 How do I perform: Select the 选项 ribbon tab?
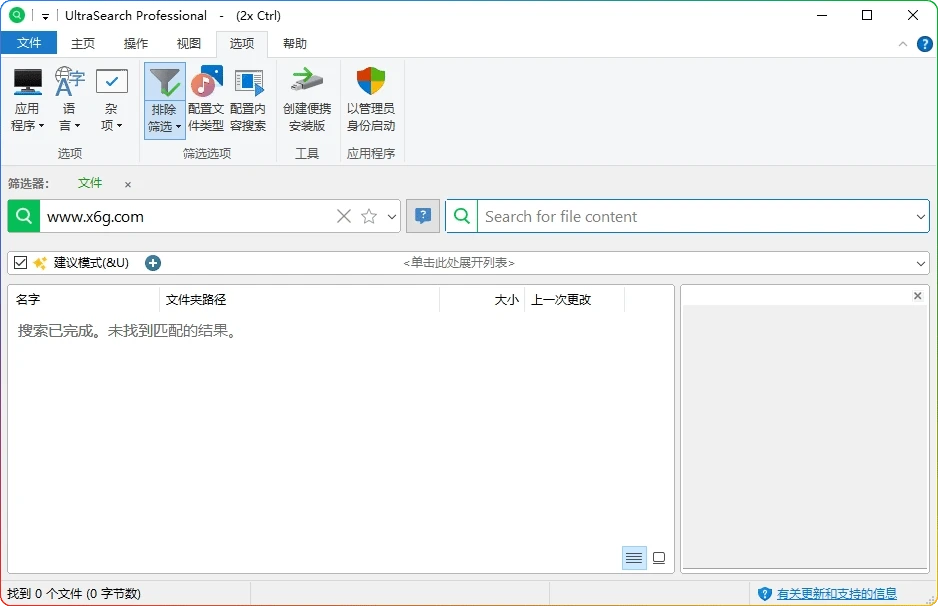pyautogui.click(x=242, y=44)
